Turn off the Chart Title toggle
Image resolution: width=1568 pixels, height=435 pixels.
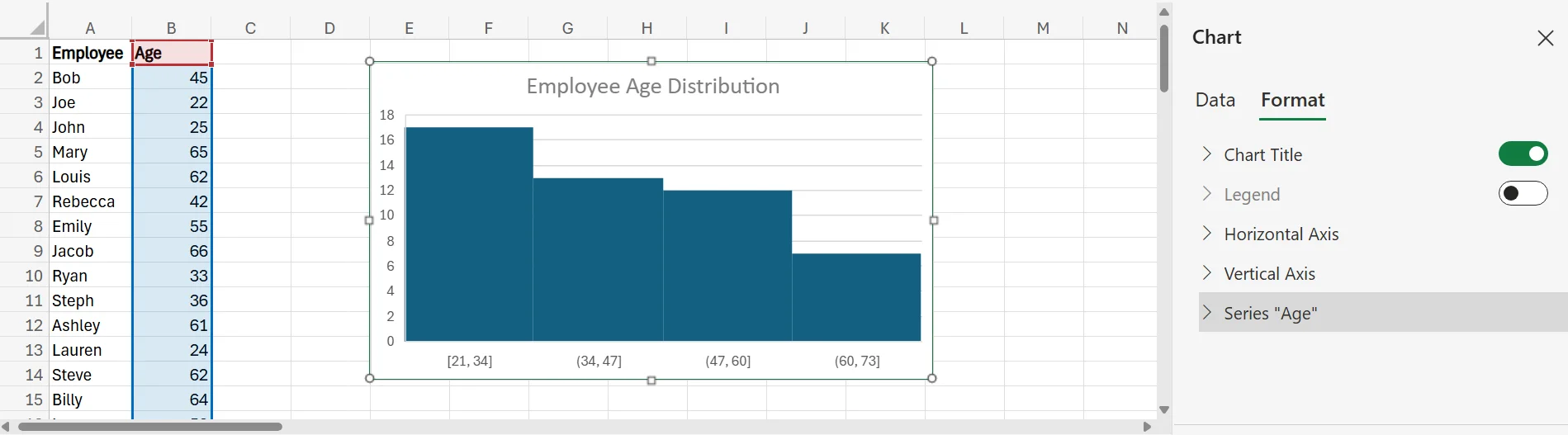pyautogui.click(x=1523, y=154)
